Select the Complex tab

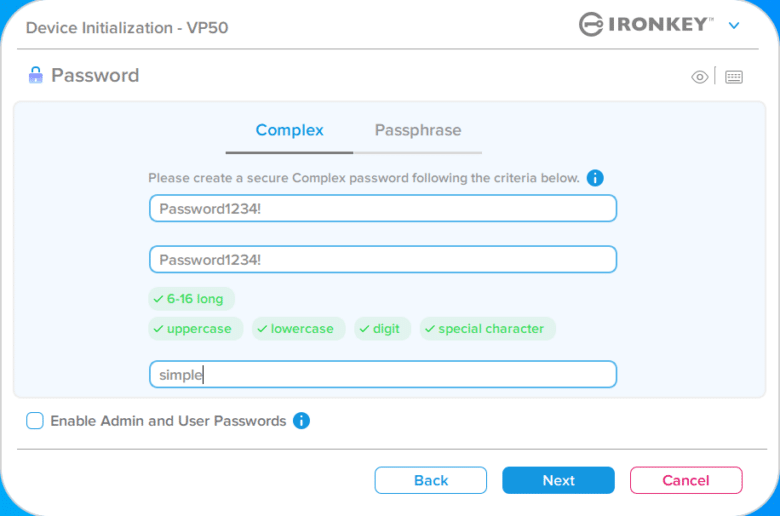pos(290,130)
